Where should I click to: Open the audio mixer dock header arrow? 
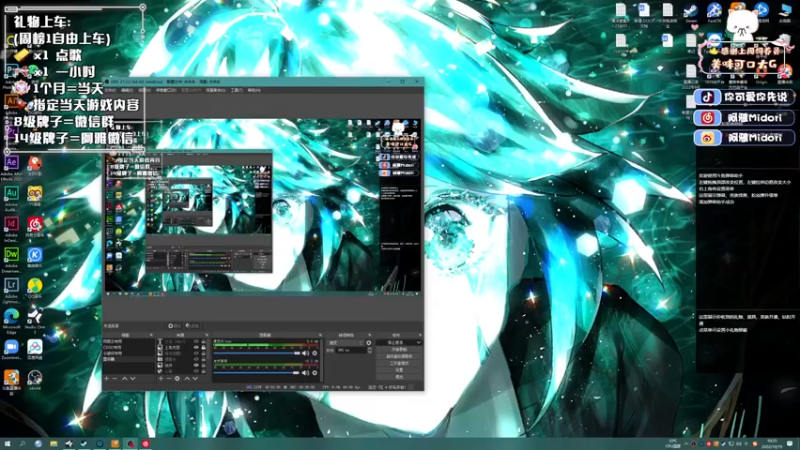[x=320, y=335]
